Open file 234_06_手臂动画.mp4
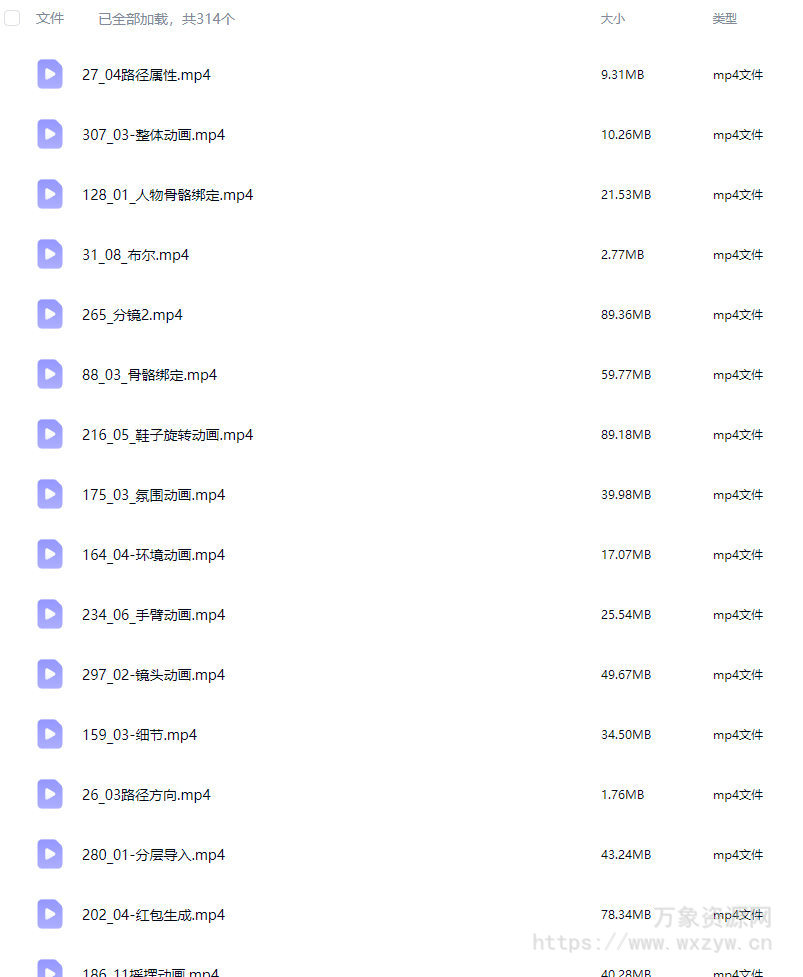 pos(153,614)
